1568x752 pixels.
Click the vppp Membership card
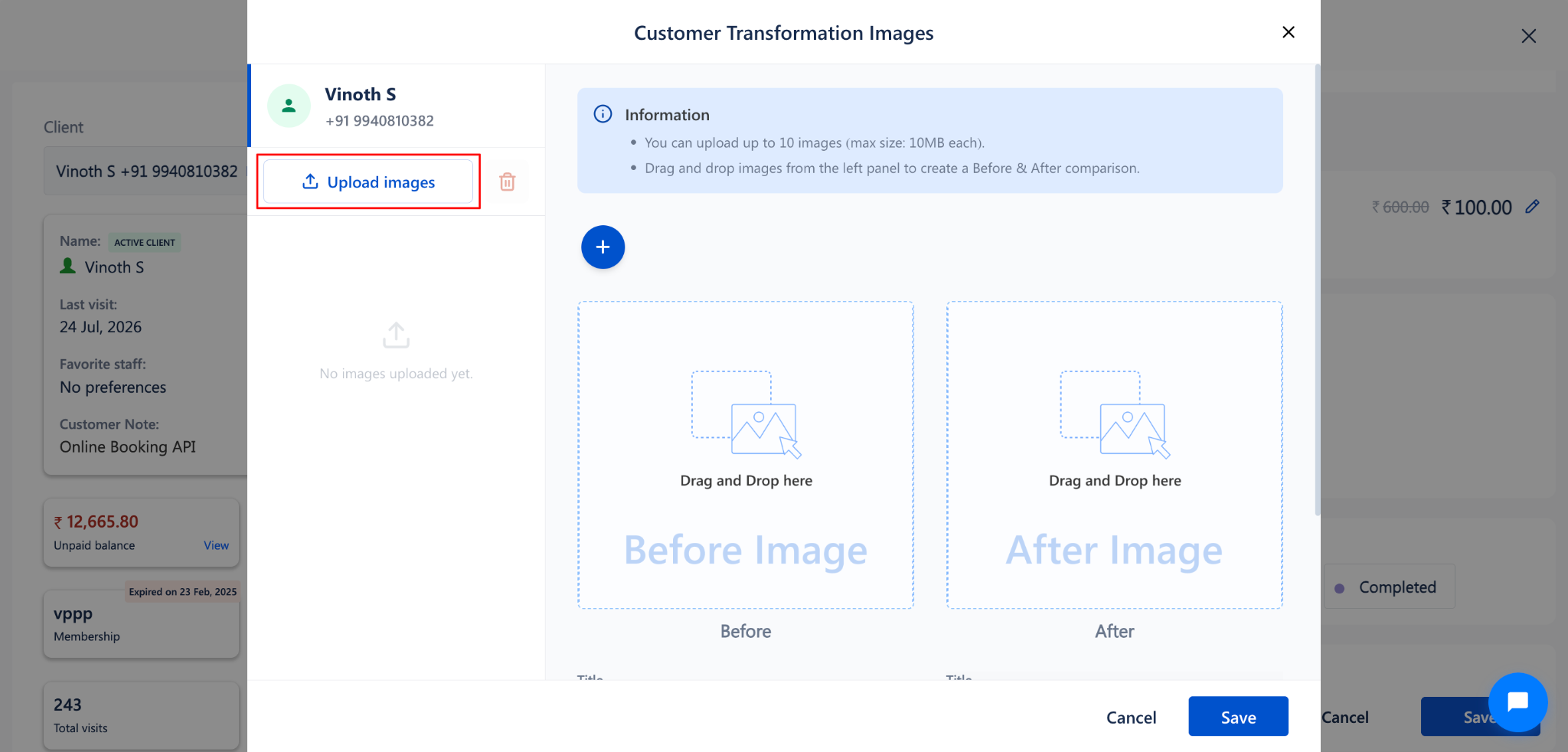142,623
